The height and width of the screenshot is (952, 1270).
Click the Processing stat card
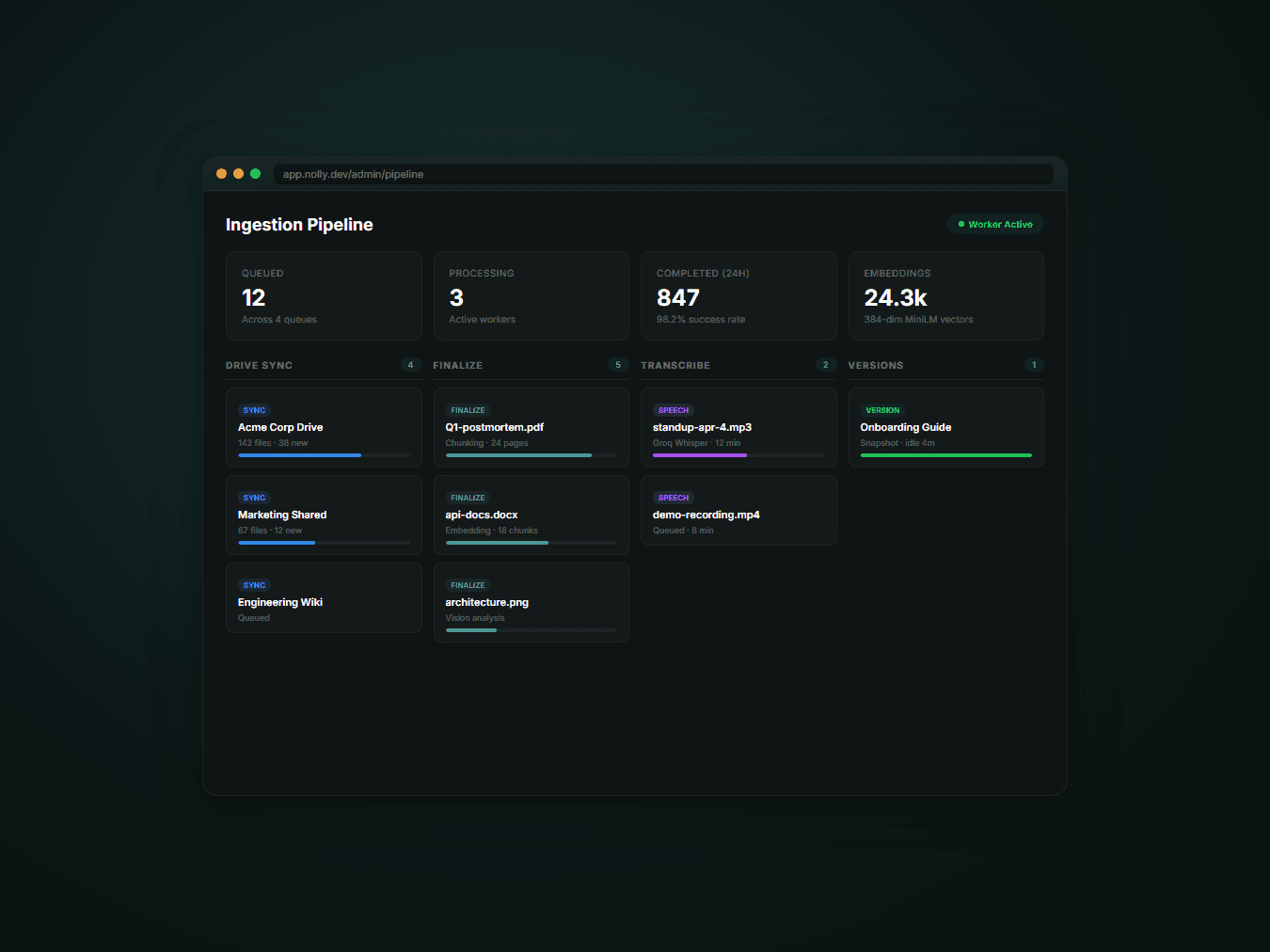pyautogui.click(x=531, y=295)
